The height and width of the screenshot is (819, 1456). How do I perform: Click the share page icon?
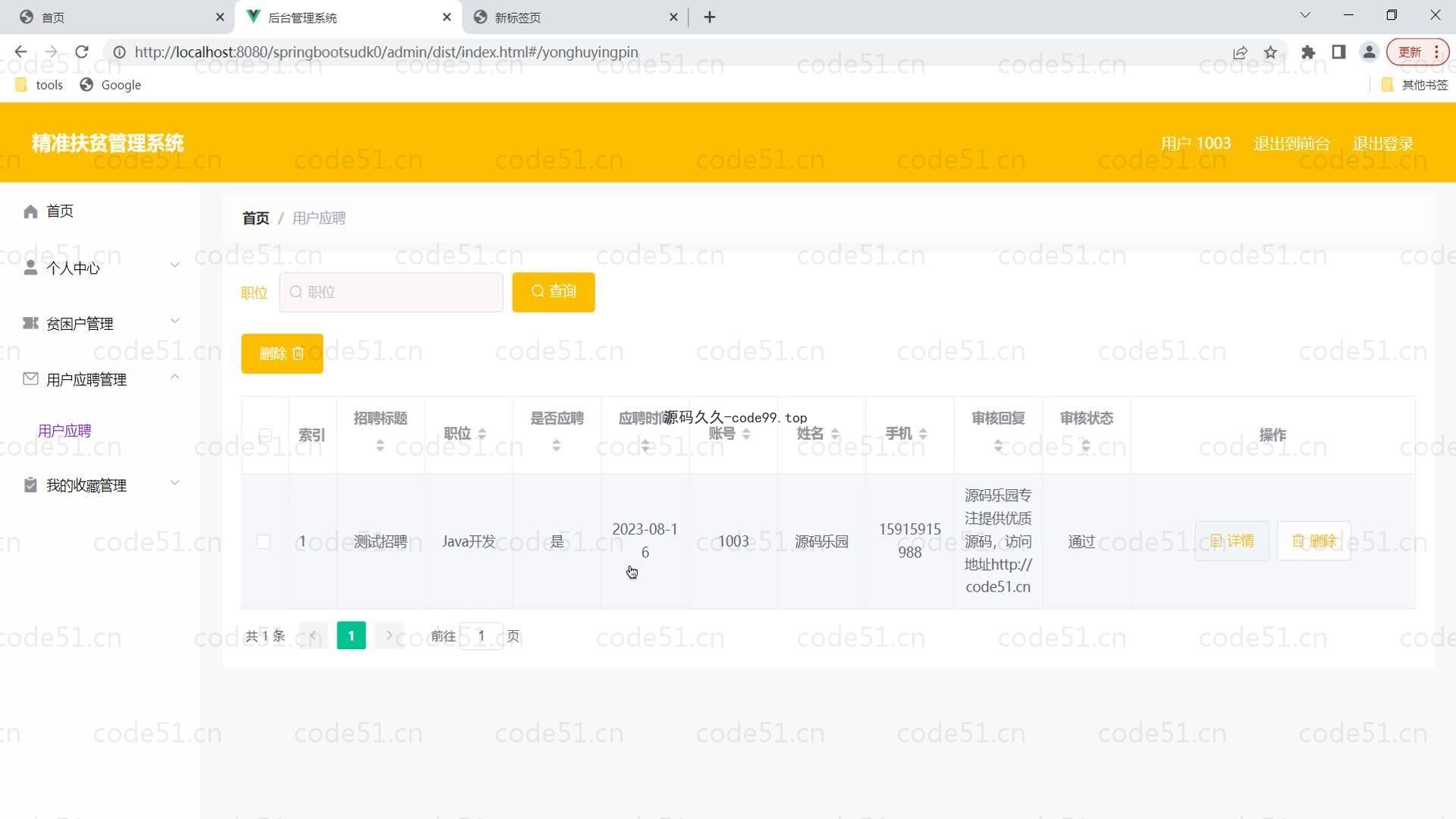(1240, 52)
